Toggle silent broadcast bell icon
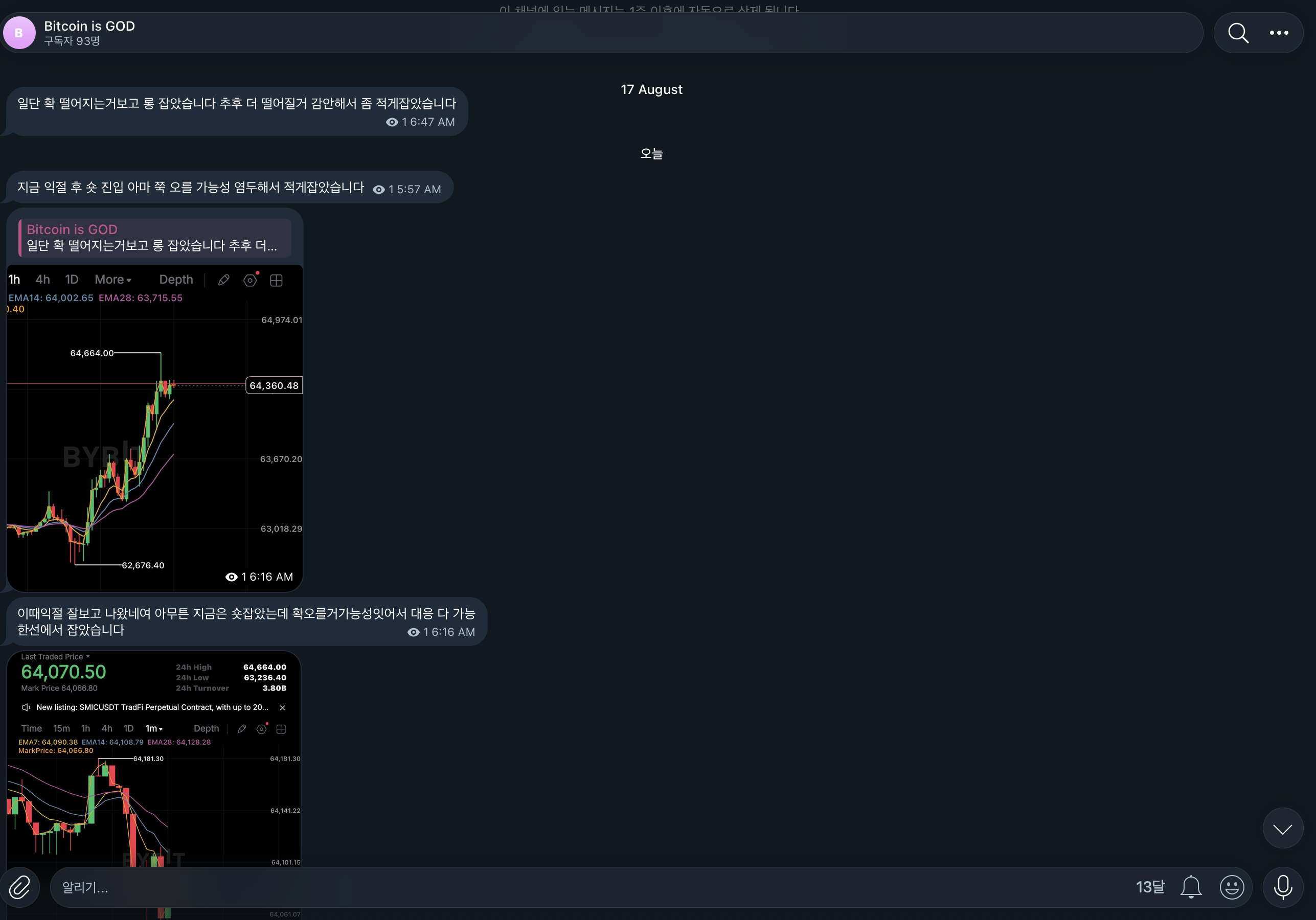This screenshot has height=920, width=1316. click(x=1190, y=887)
